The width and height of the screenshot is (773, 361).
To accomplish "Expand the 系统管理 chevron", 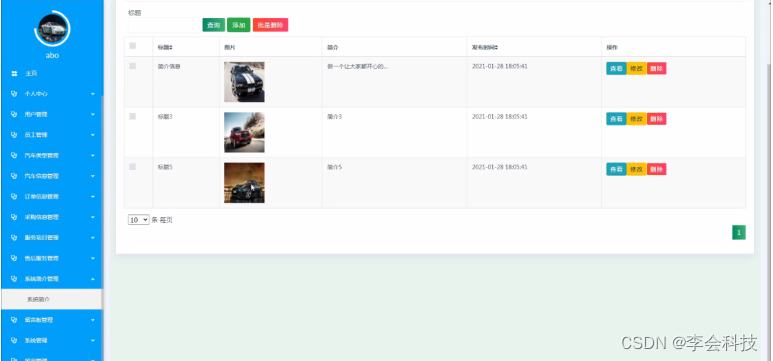I will tap(93, 340).
